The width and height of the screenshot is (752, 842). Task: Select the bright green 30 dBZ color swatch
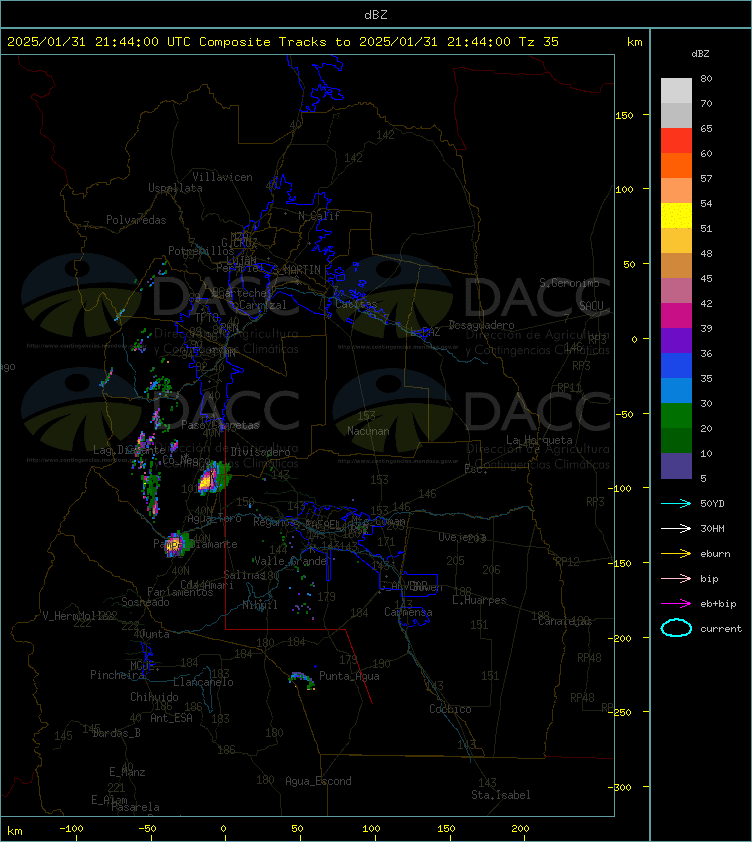pos(676,415)
